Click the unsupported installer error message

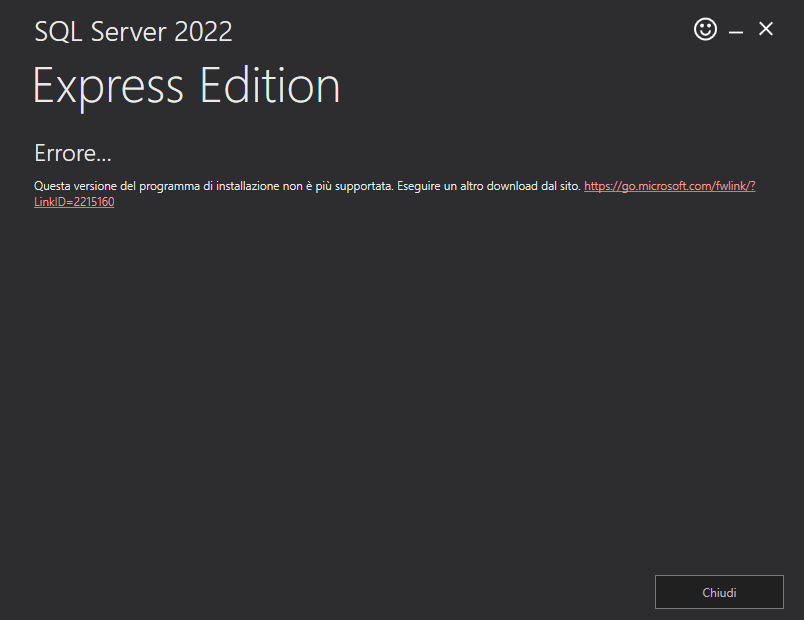pyautogui.click(x=307, y=186)
